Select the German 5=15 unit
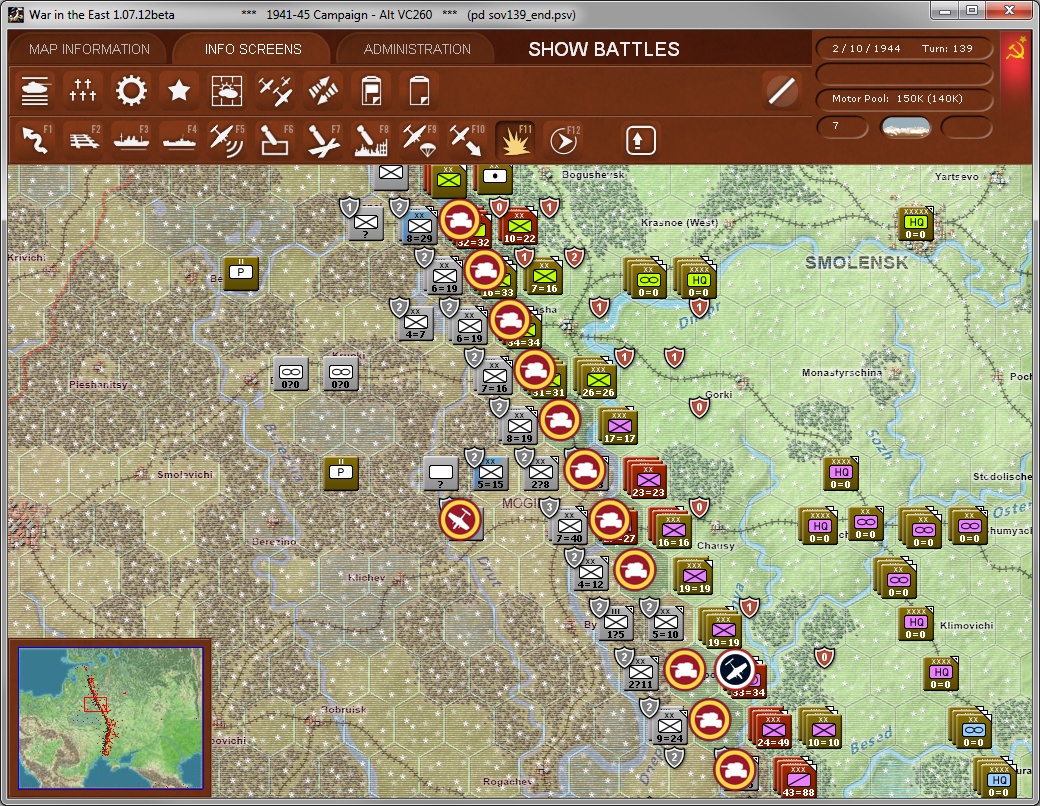 (x=490, y=474)
